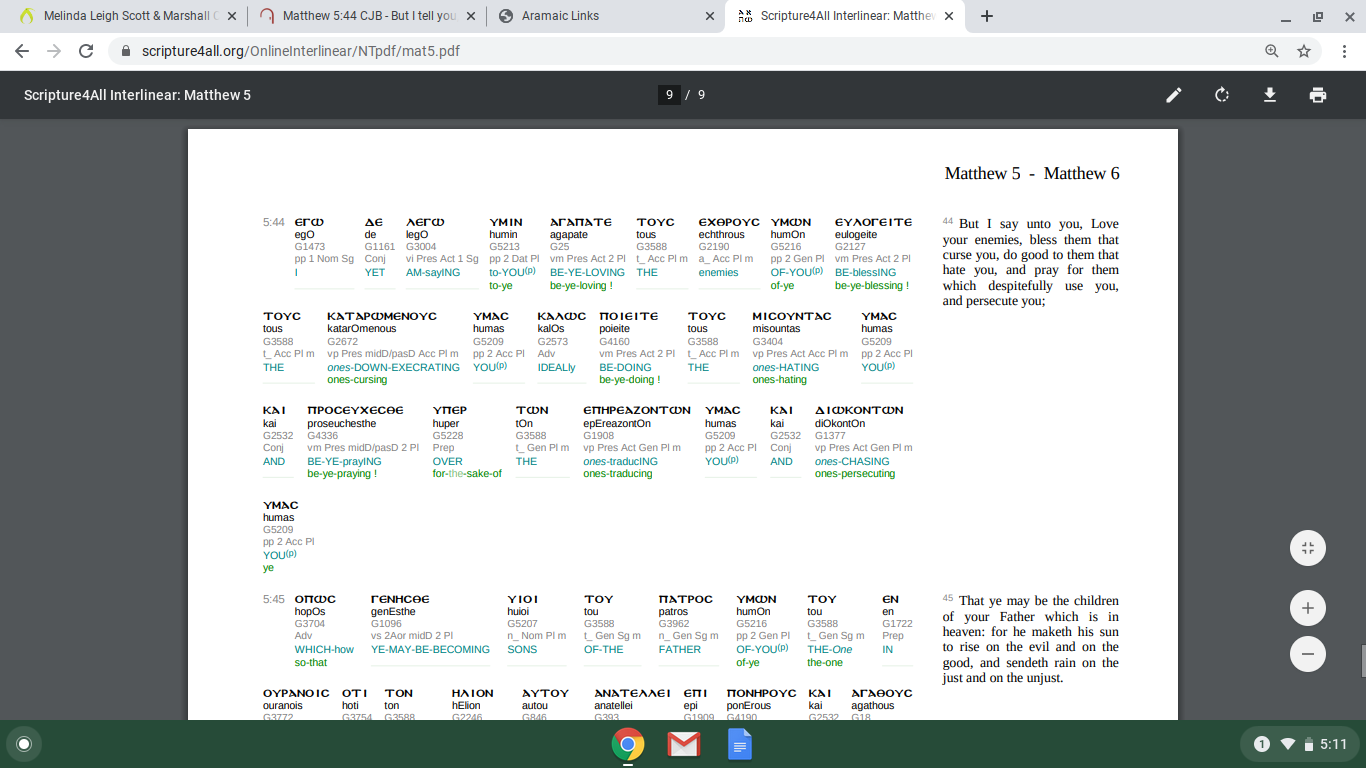Viewport: 1366px width, 768px height.
Task: Click the KJV verse 45 translation text
Action: tap(1031, 639)
